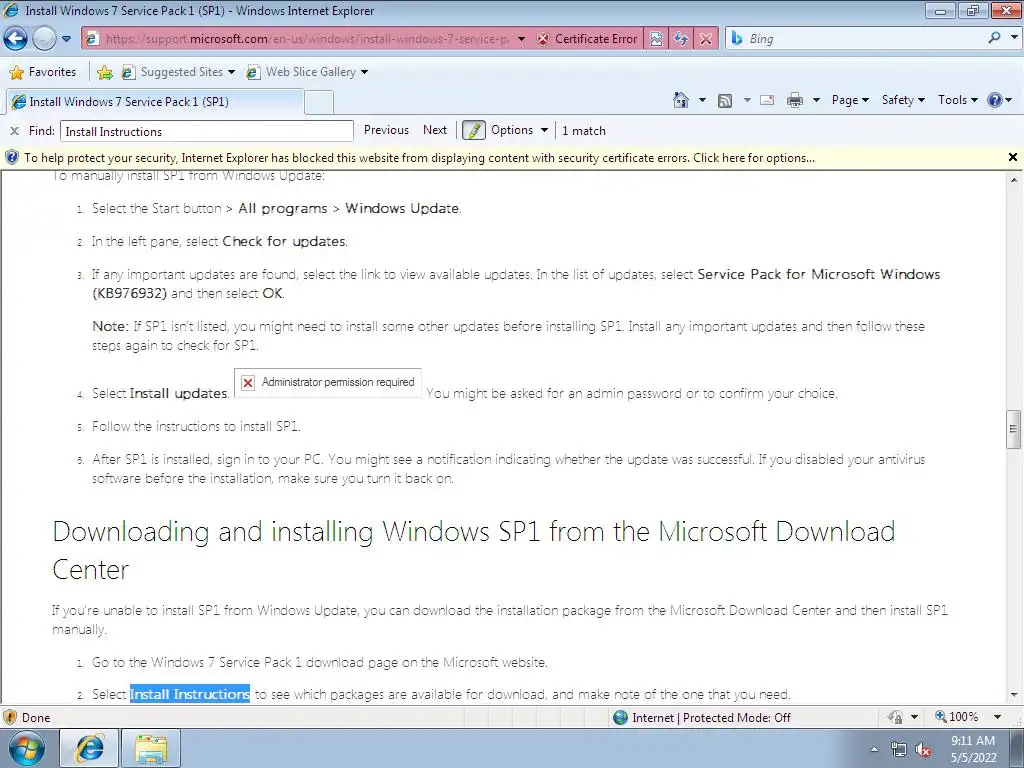Click the Internet Explorer taskbar icon
The height and width of the screenshot is (768, 1024).
[89, 748]
